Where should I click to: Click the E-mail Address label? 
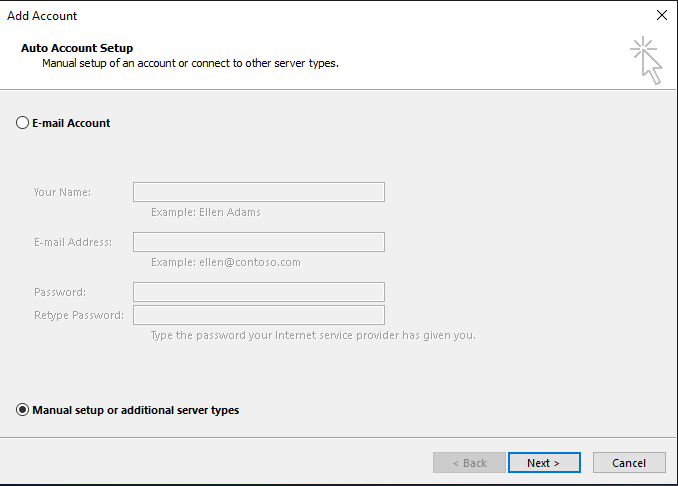[73, 242]
